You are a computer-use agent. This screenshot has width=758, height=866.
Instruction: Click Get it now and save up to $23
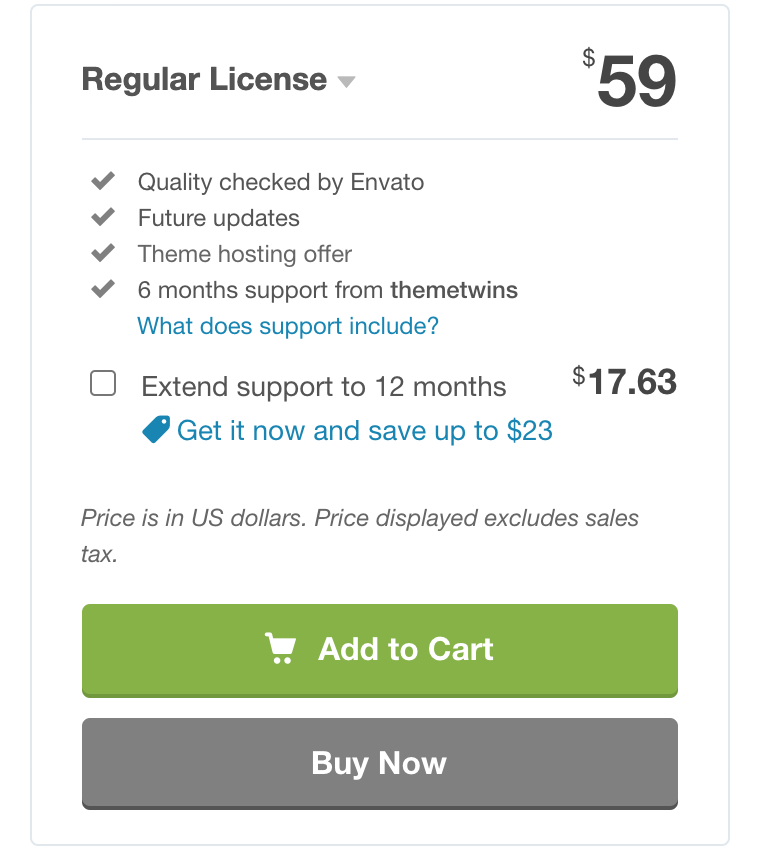coord(364,430)
